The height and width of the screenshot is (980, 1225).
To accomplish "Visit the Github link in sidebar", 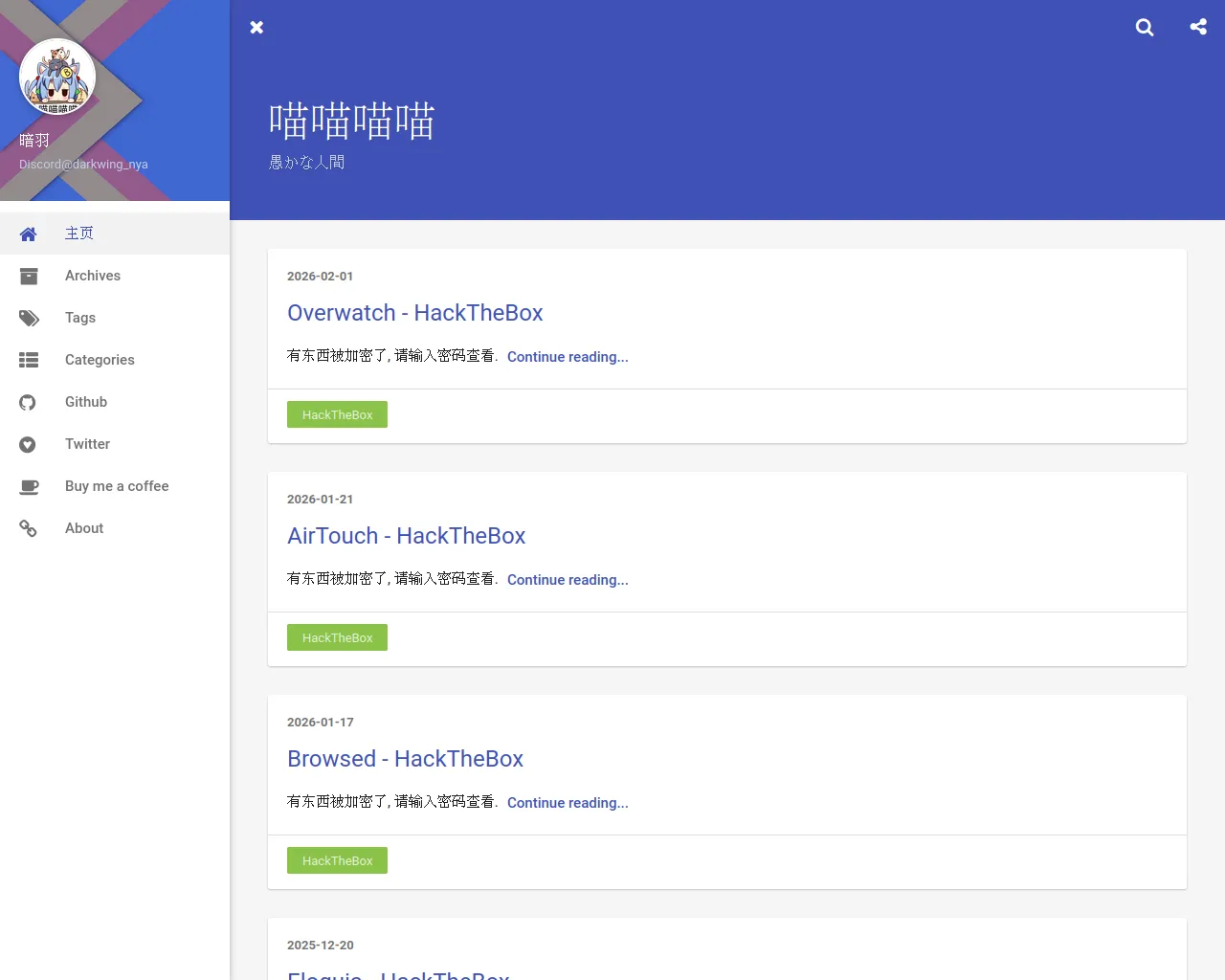I will click(x=115, y=402).
